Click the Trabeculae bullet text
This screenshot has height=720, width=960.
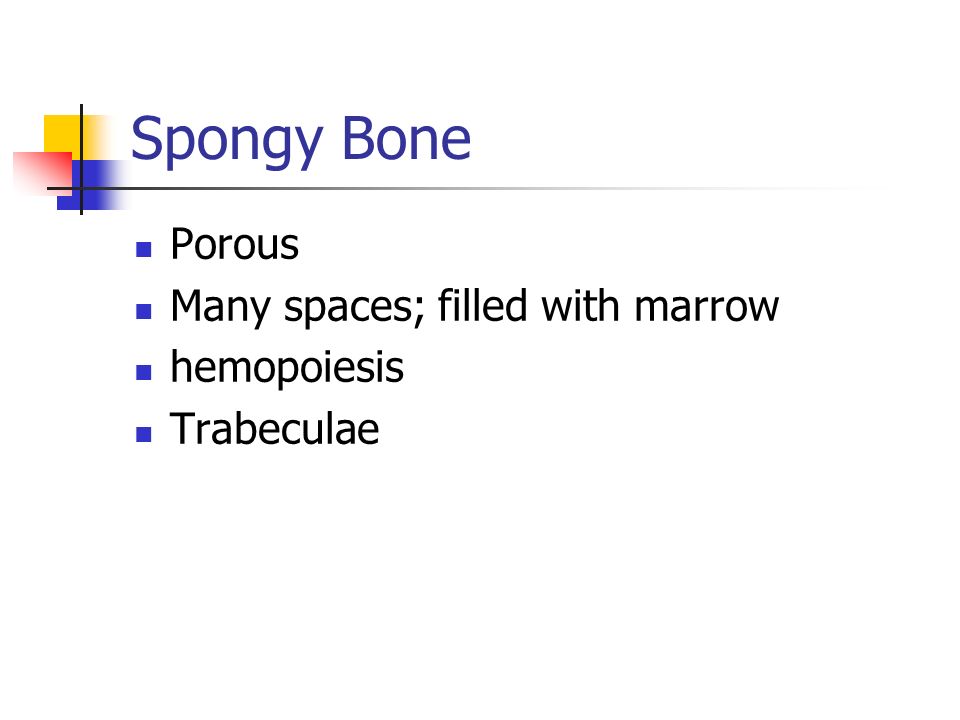pos(274,429)
